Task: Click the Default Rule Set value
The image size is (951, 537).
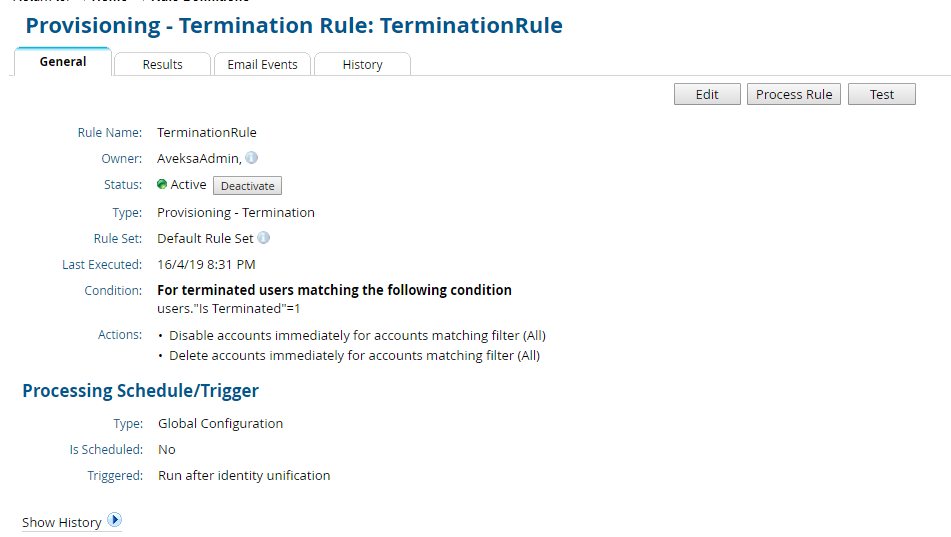Action: (x=205, y=238)
